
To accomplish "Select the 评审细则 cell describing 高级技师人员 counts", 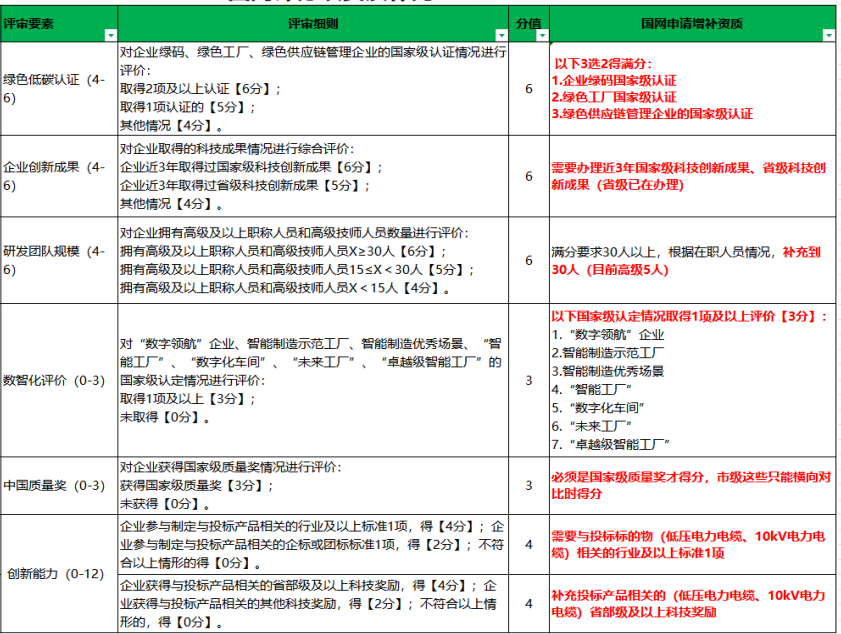I will (x=313, y=260).
